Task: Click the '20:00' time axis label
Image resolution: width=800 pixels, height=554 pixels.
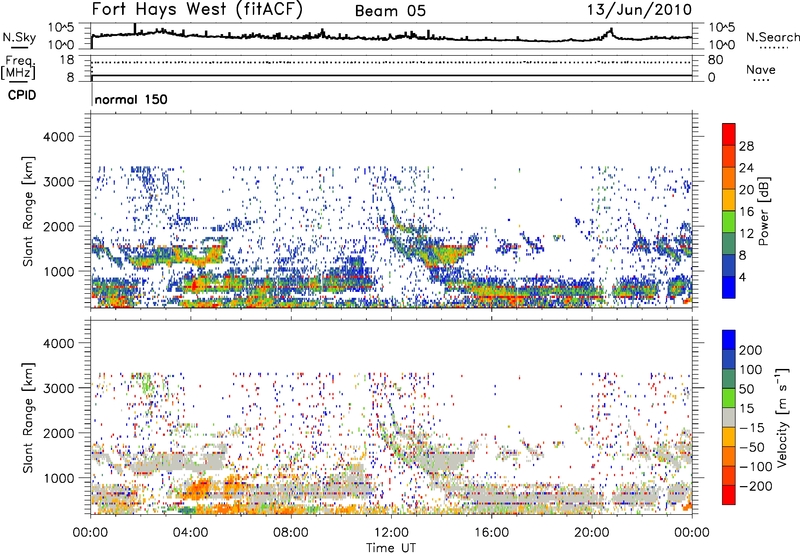Action: (592, 533)
